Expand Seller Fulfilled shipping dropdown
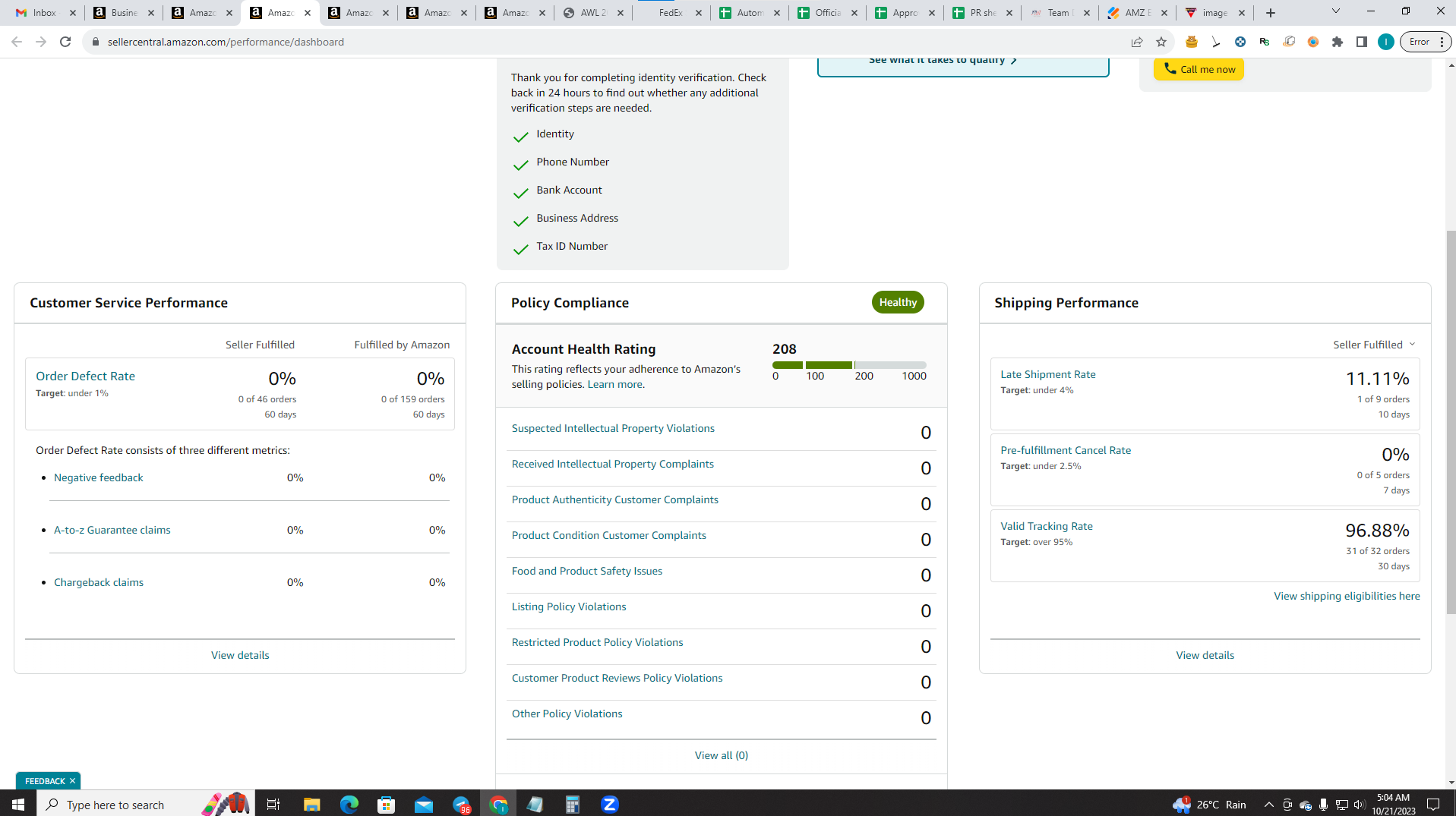1456x816 pixels. (1374, 345)
